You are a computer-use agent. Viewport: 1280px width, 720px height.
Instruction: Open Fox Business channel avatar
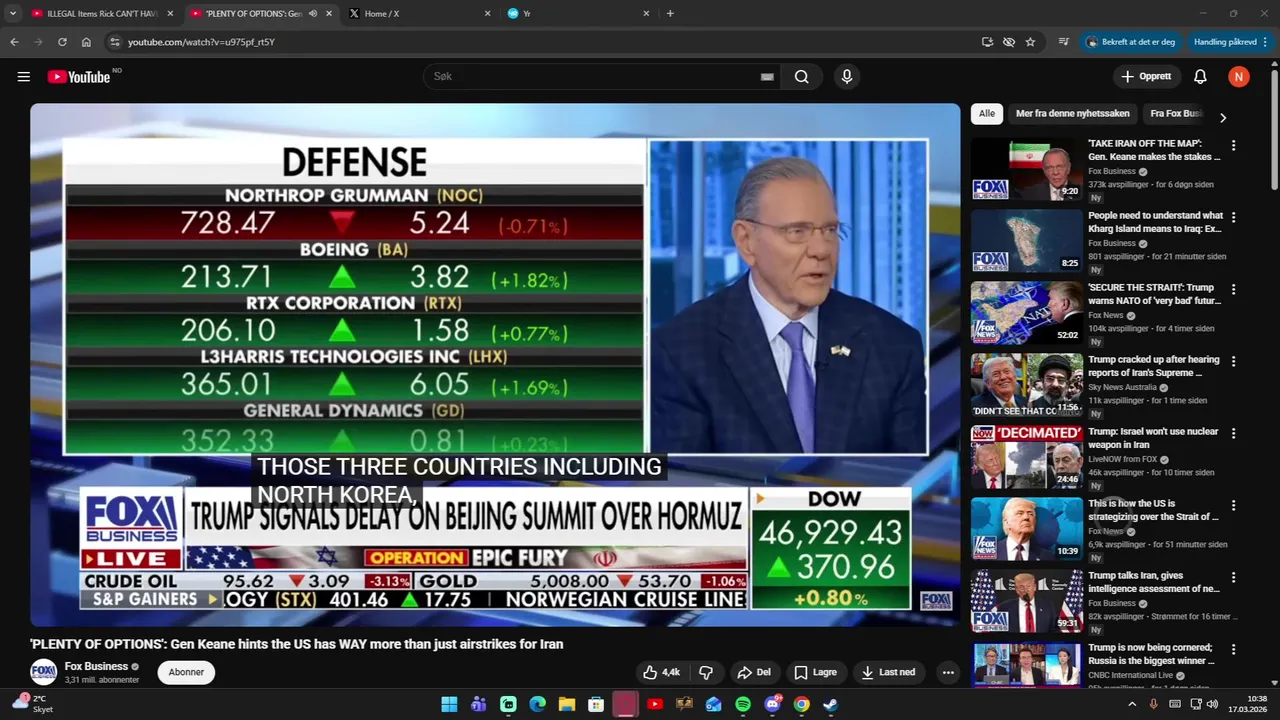[x=43, y=672]
